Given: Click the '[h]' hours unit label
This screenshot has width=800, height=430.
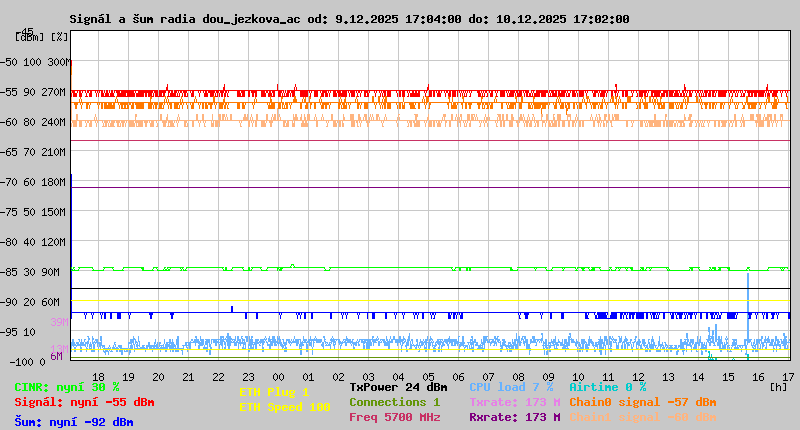Looking at the screenshot, I should click(779, 387).
